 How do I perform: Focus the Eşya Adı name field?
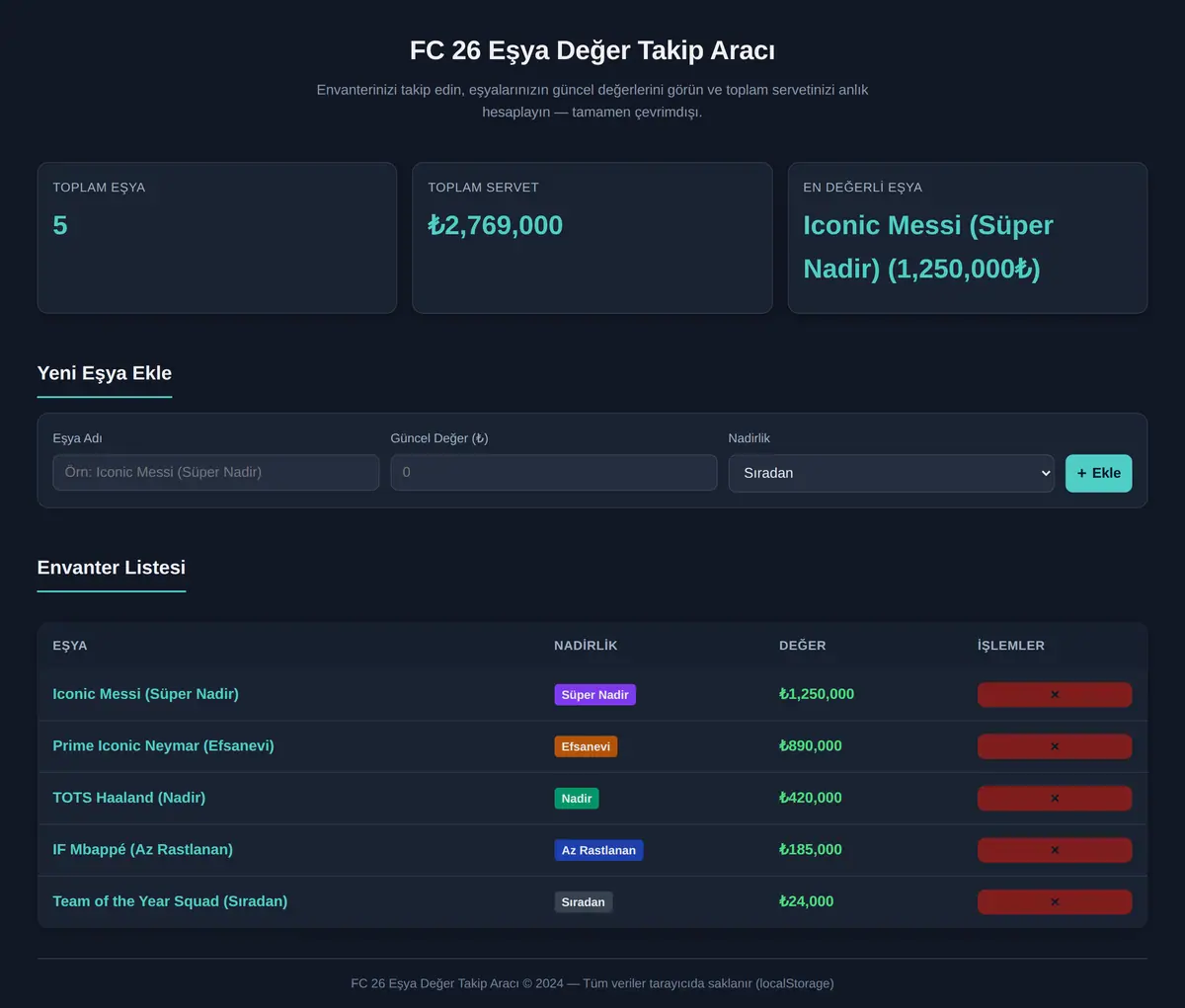tap(215, 473)
